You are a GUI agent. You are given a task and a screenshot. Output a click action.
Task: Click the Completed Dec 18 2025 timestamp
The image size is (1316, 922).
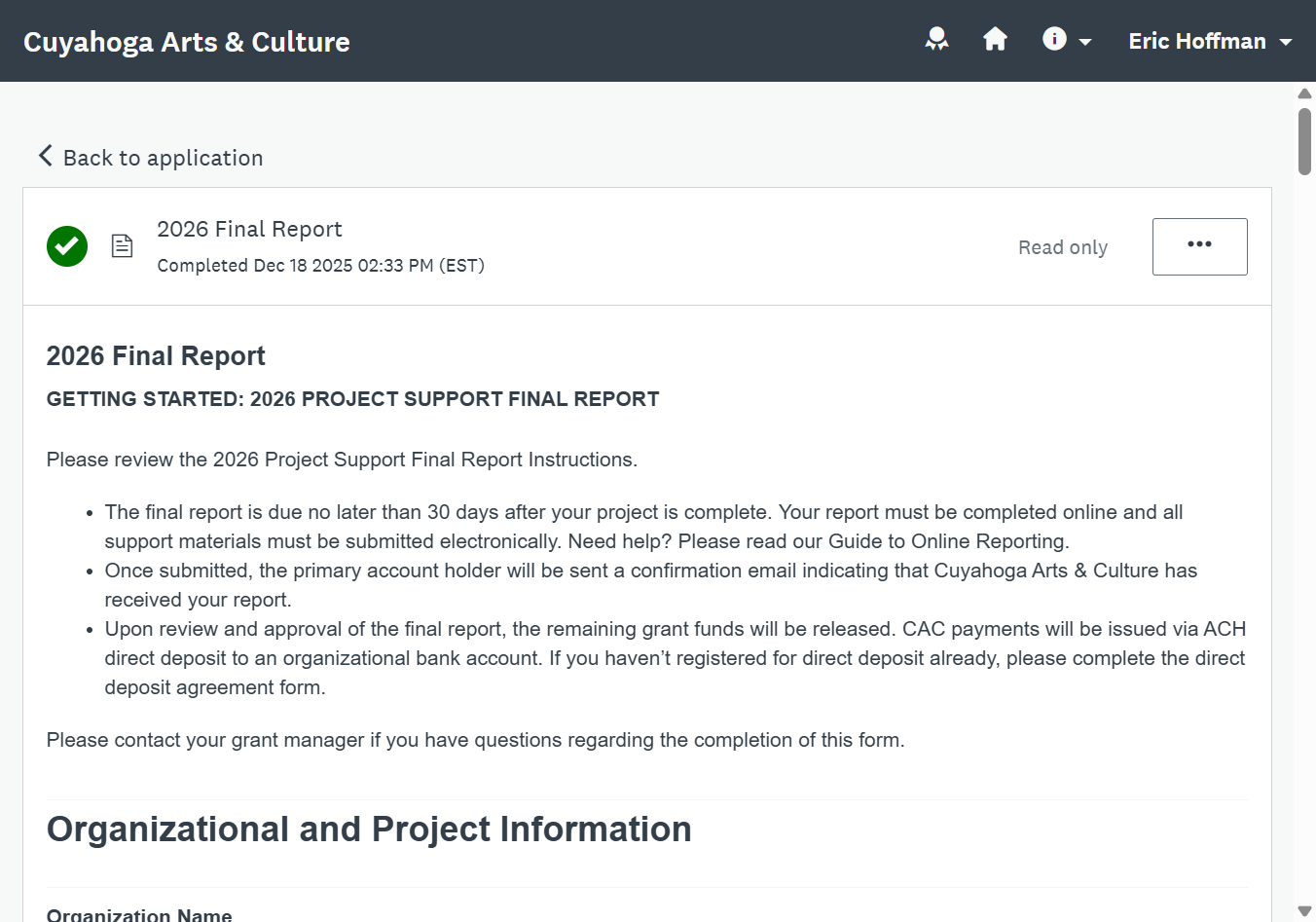[320, 265]
